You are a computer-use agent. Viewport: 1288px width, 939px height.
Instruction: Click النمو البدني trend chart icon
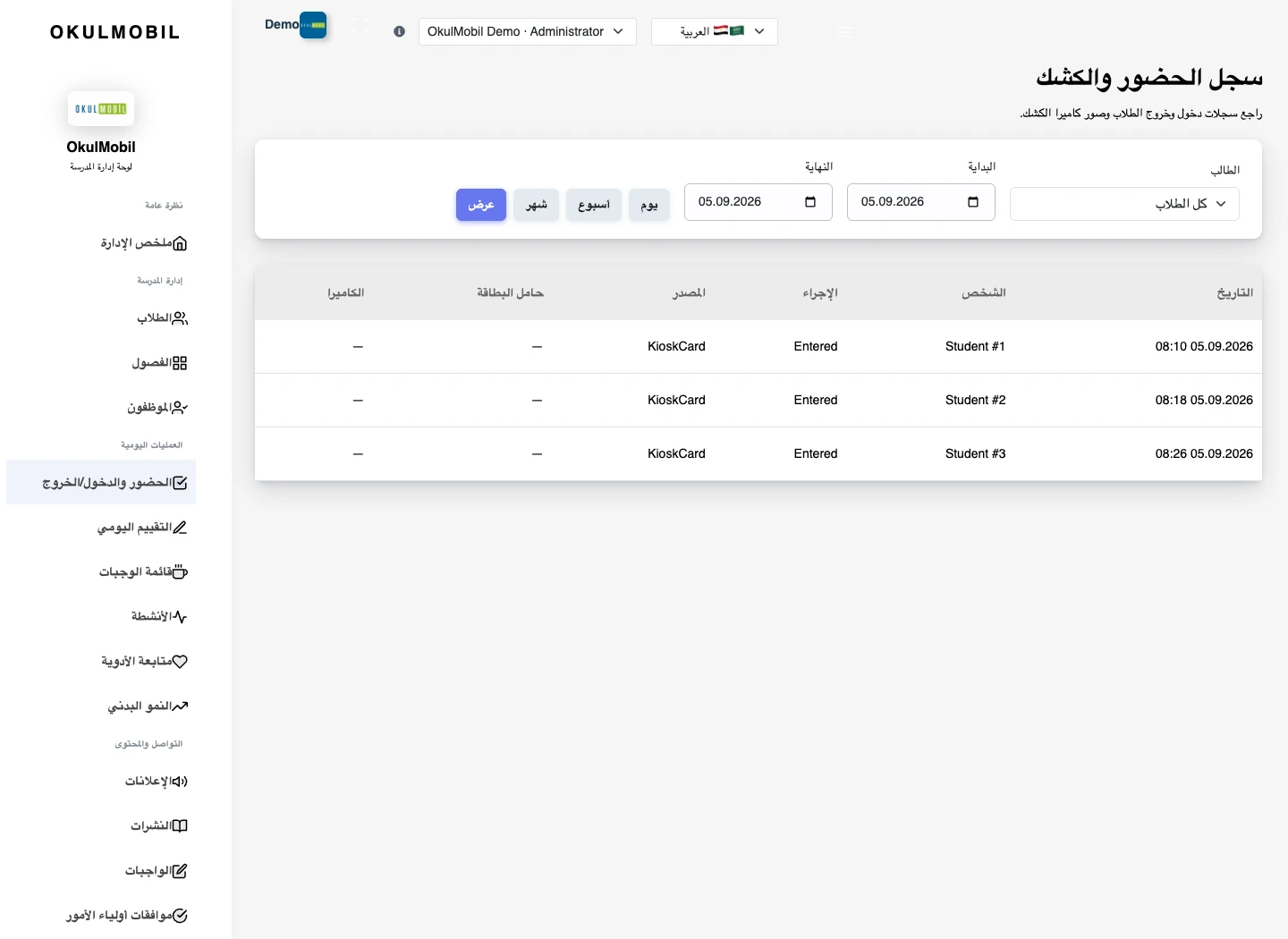click(180, 706)
